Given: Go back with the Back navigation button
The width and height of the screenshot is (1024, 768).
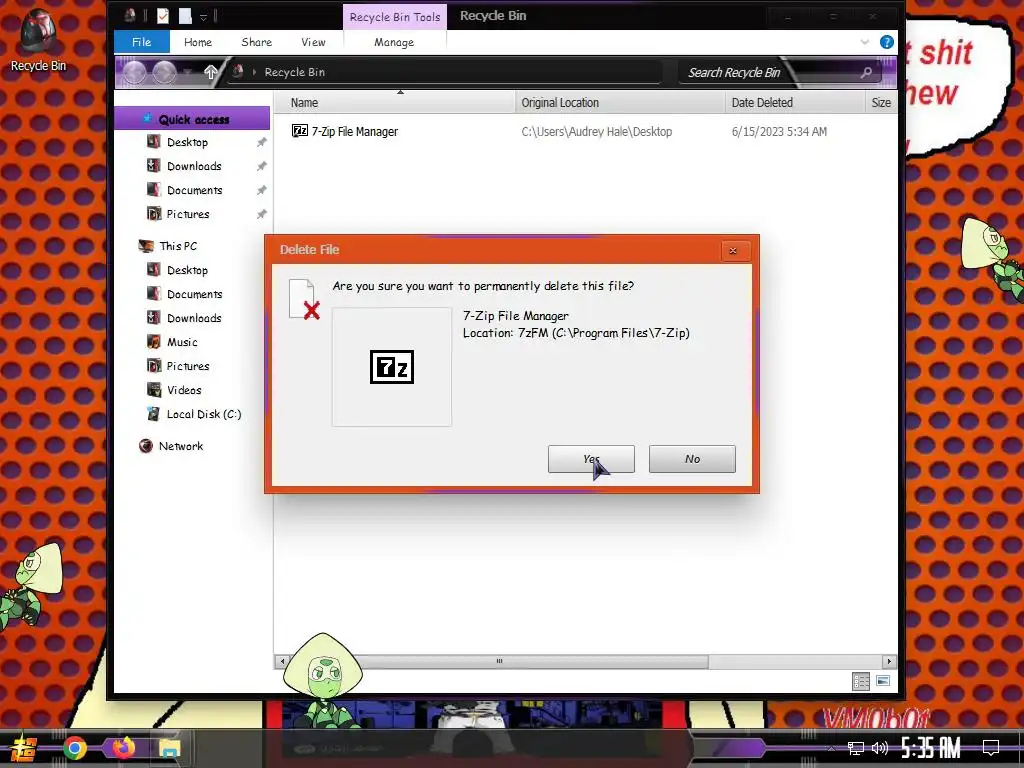Looking at the screenshot, I should 135,72.
